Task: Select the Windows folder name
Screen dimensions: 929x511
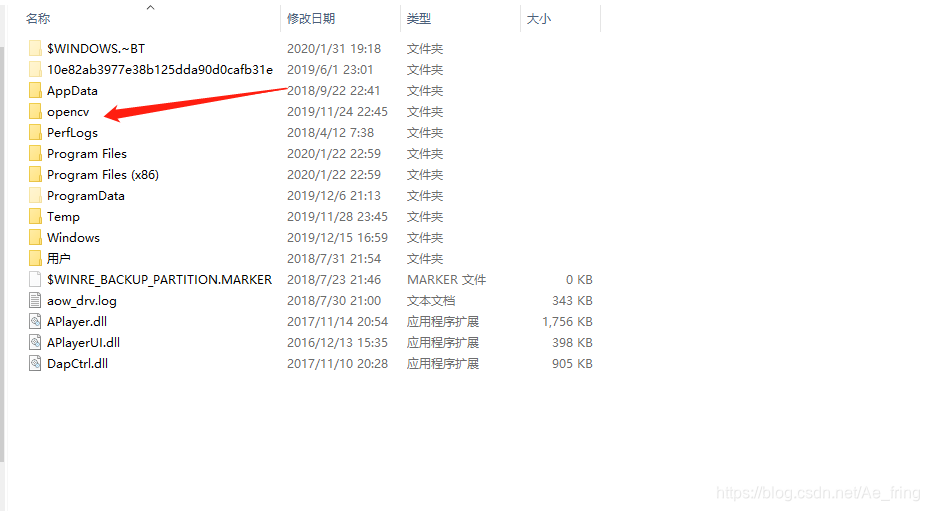Action: coord(73,238)
